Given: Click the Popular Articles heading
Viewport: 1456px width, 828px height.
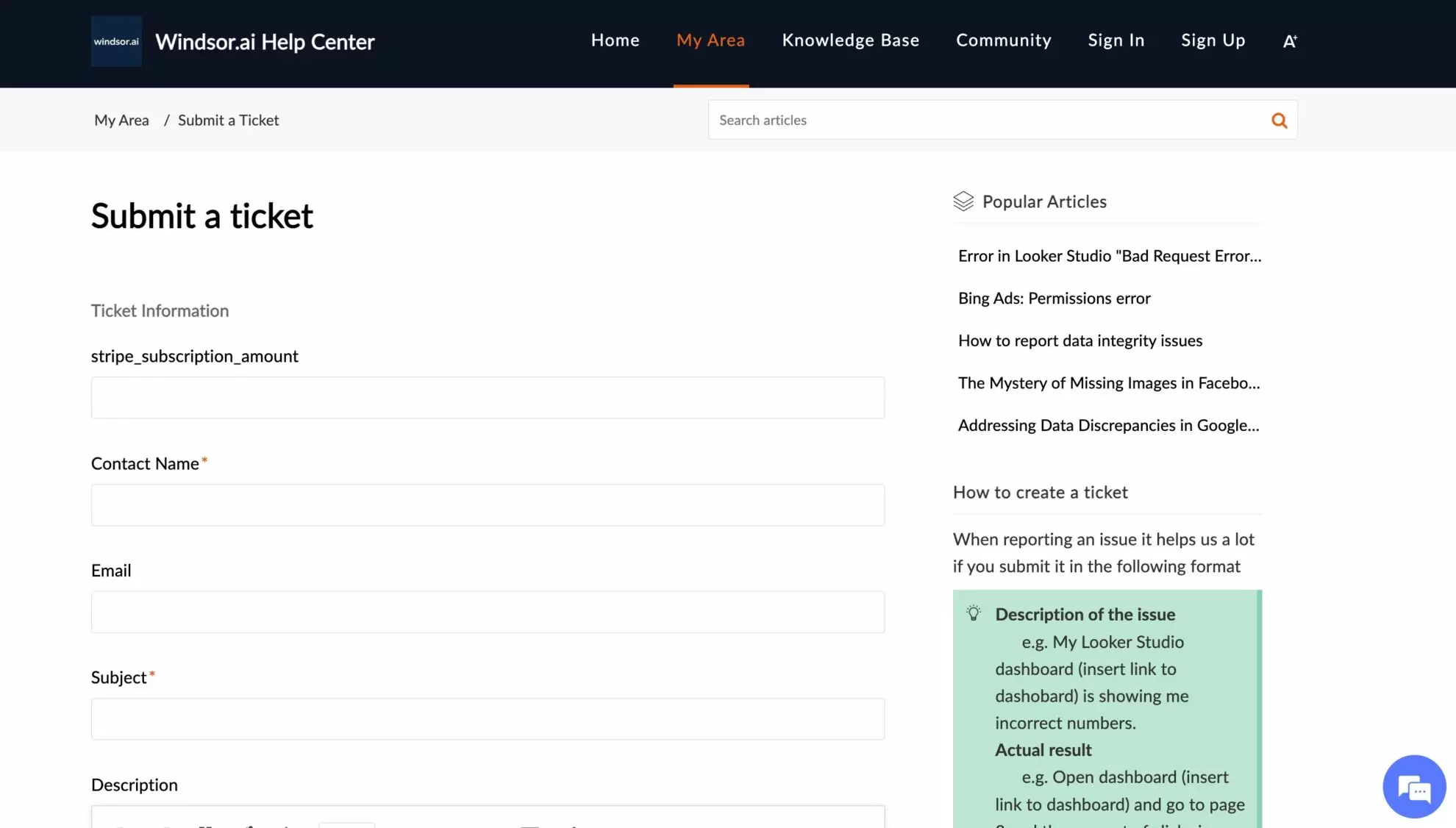Looking at the screenshot, I should tap(1043, 201).
